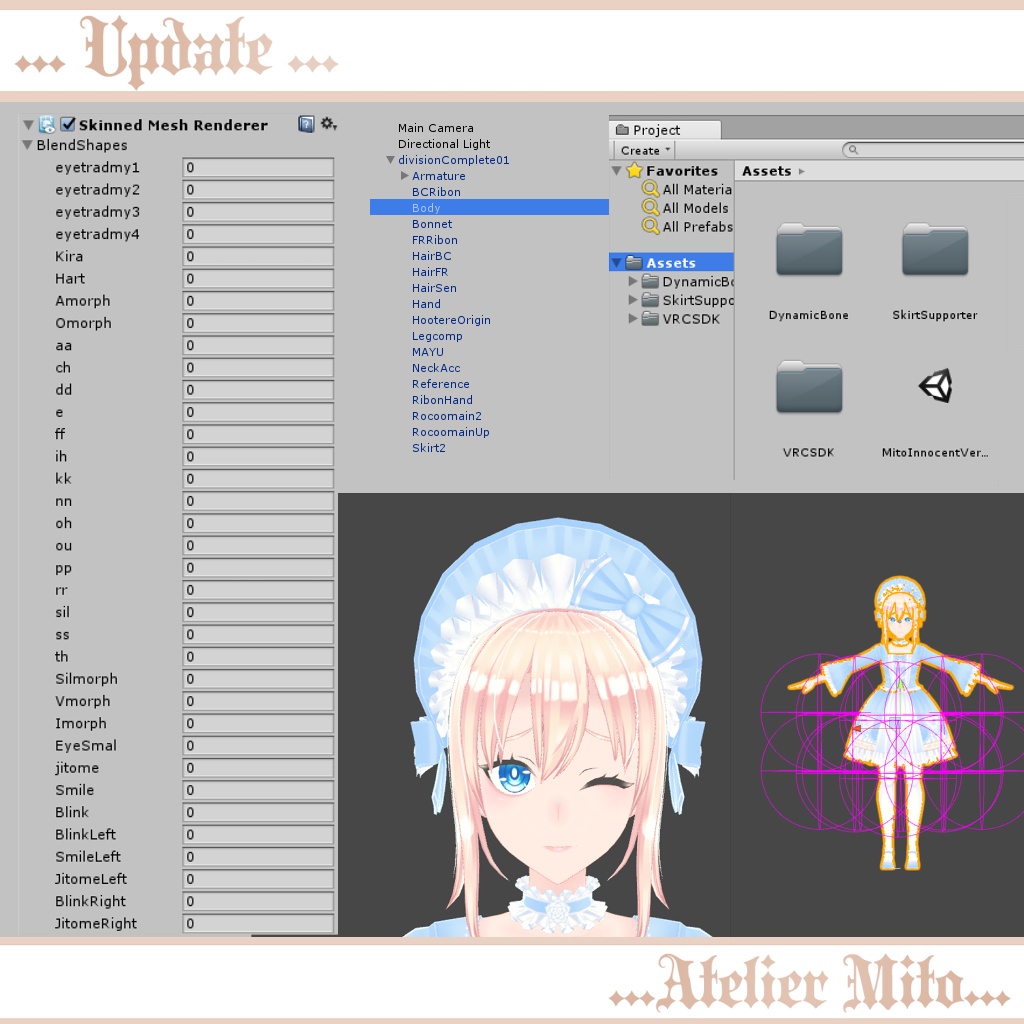The image size is (1024, 1024).
Task: Collapse the Assets tree folder
Action: (616, 263)
